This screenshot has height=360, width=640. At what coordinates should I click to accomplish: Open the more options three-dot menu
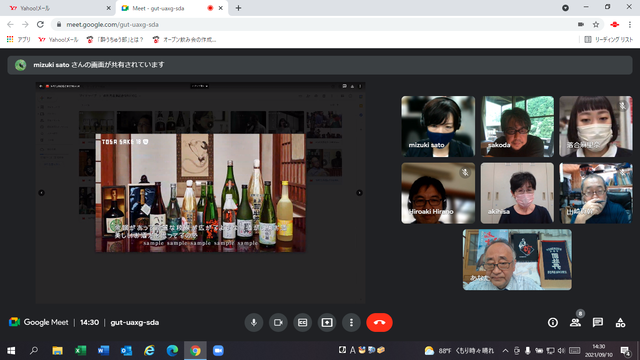click(x=351, y=322)
